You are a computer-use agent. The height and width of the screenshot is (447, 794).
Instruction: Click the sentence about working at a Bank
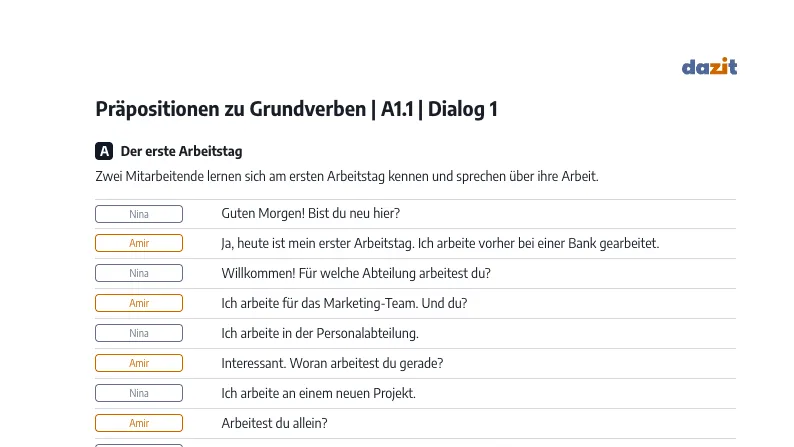[538, 243]
